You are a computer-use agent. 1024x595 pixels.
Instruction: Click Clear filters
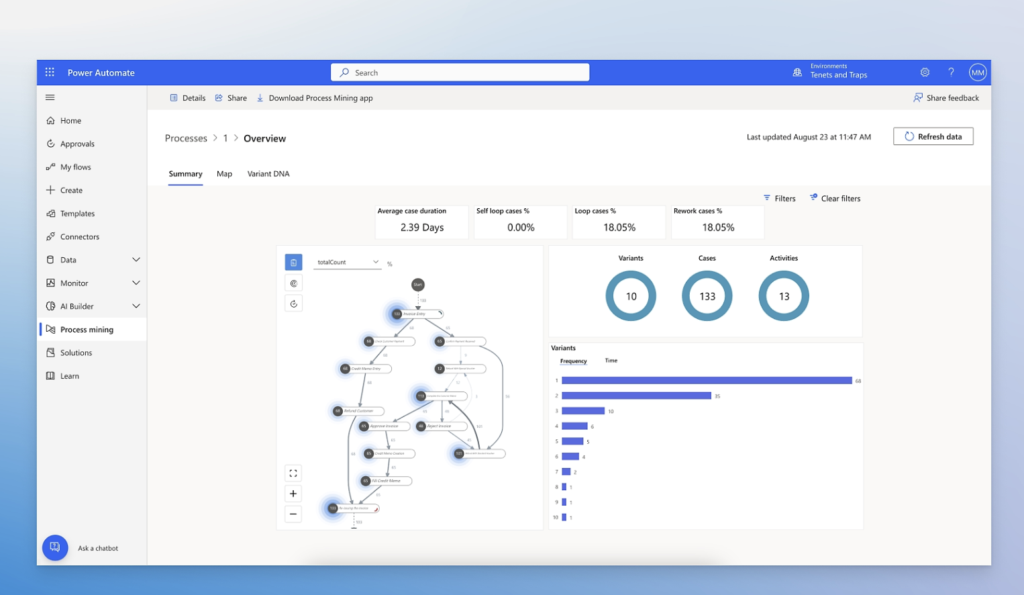click(835, 198)
